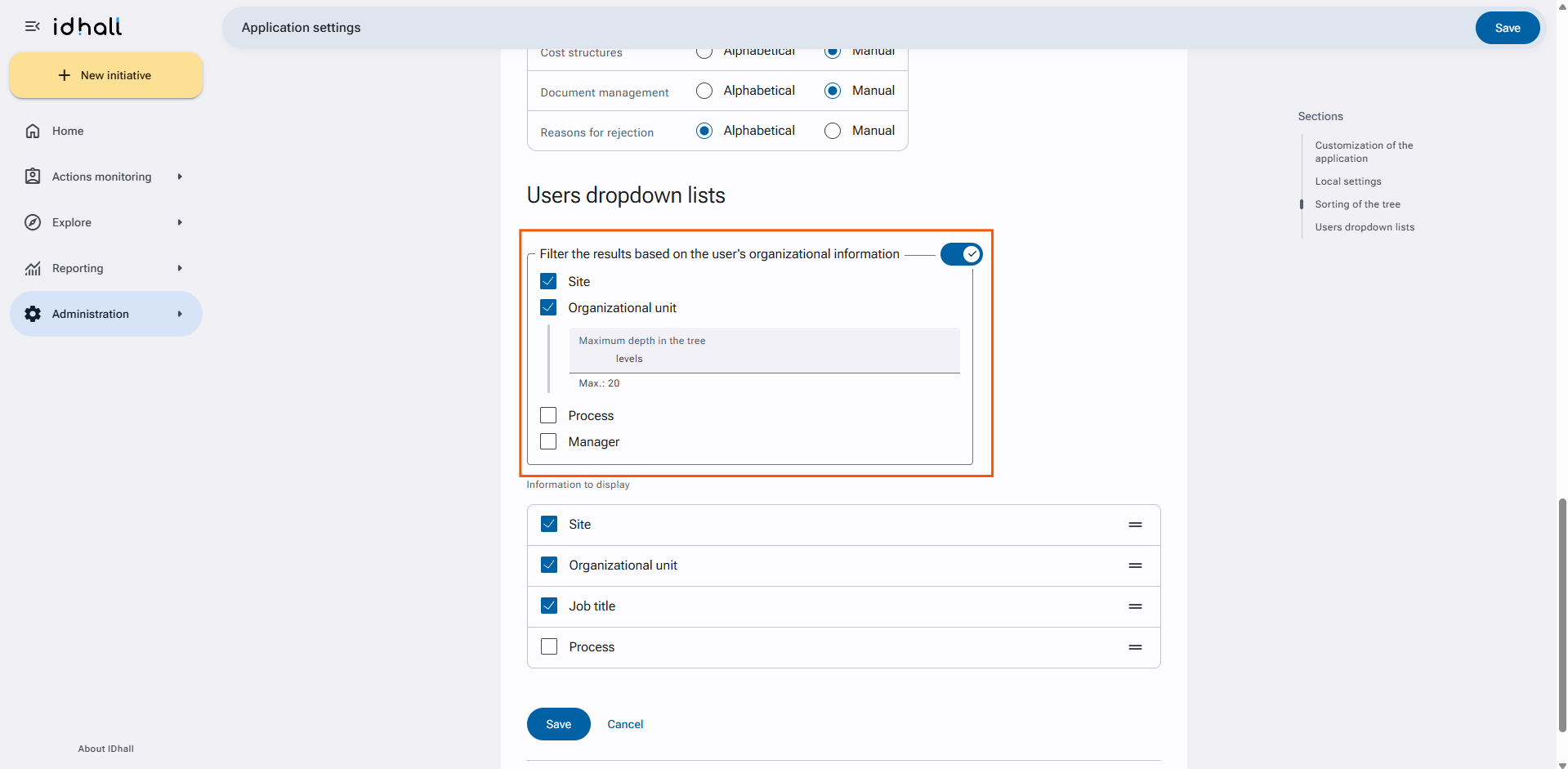Click the scrollbar down arrow
This screenshot has height=769, width=1568.
(x=1562, y=765)
